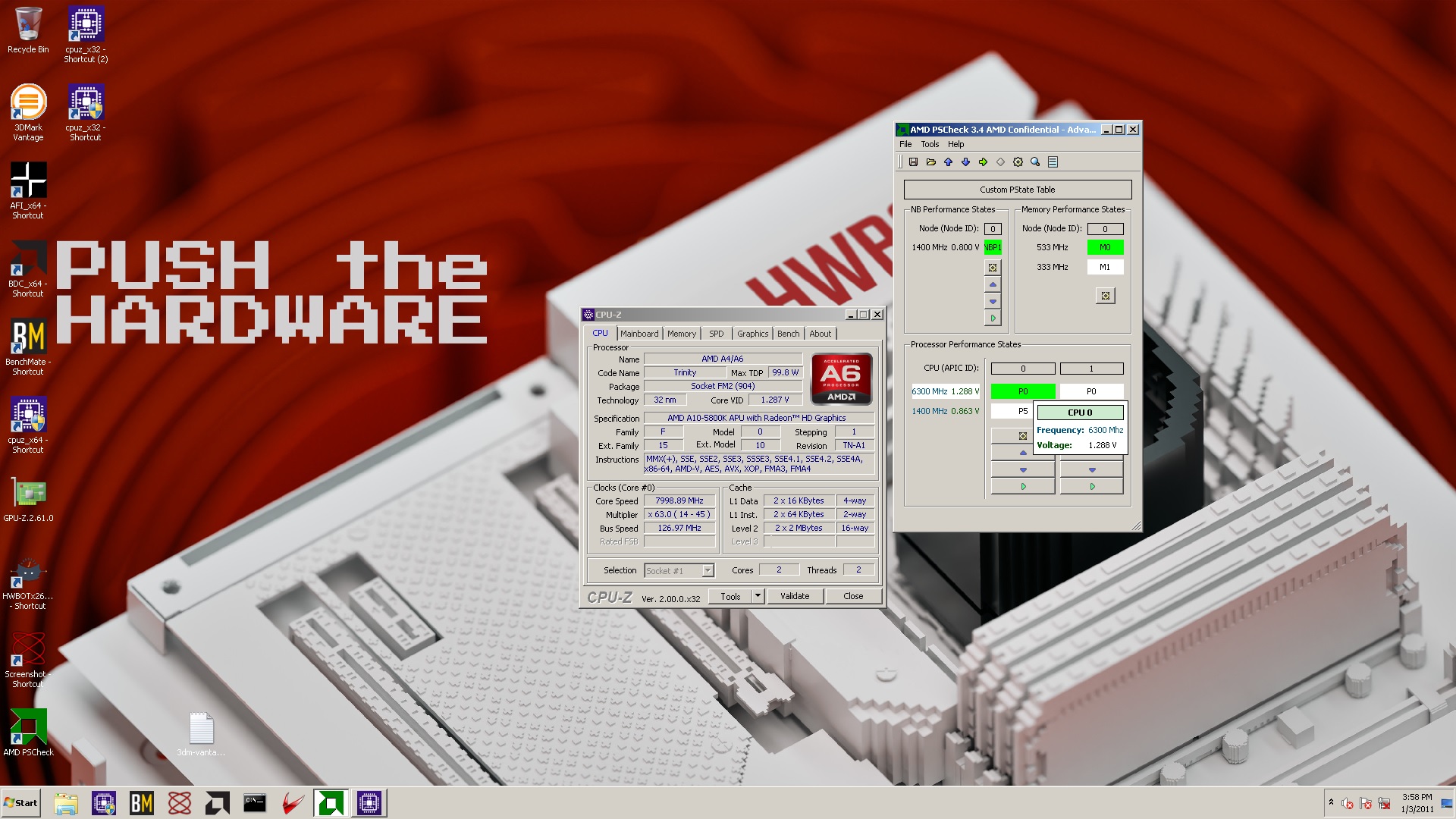Click the blue down arrow in PSCheck toolbar
1456x819 pixels.
(x=965, y=162)
